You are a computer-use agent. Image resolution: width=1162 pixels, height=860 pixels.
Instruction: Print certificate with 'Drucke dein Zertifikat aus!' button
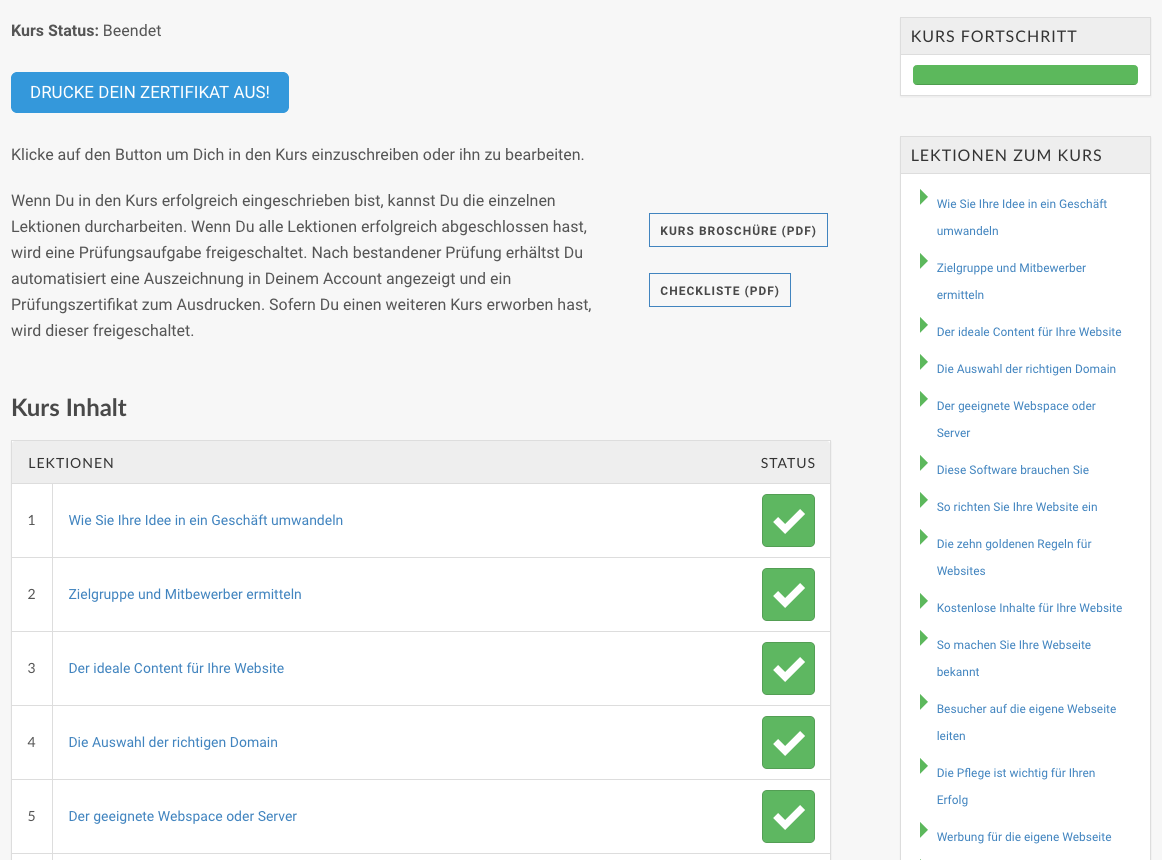coord(150,93)
